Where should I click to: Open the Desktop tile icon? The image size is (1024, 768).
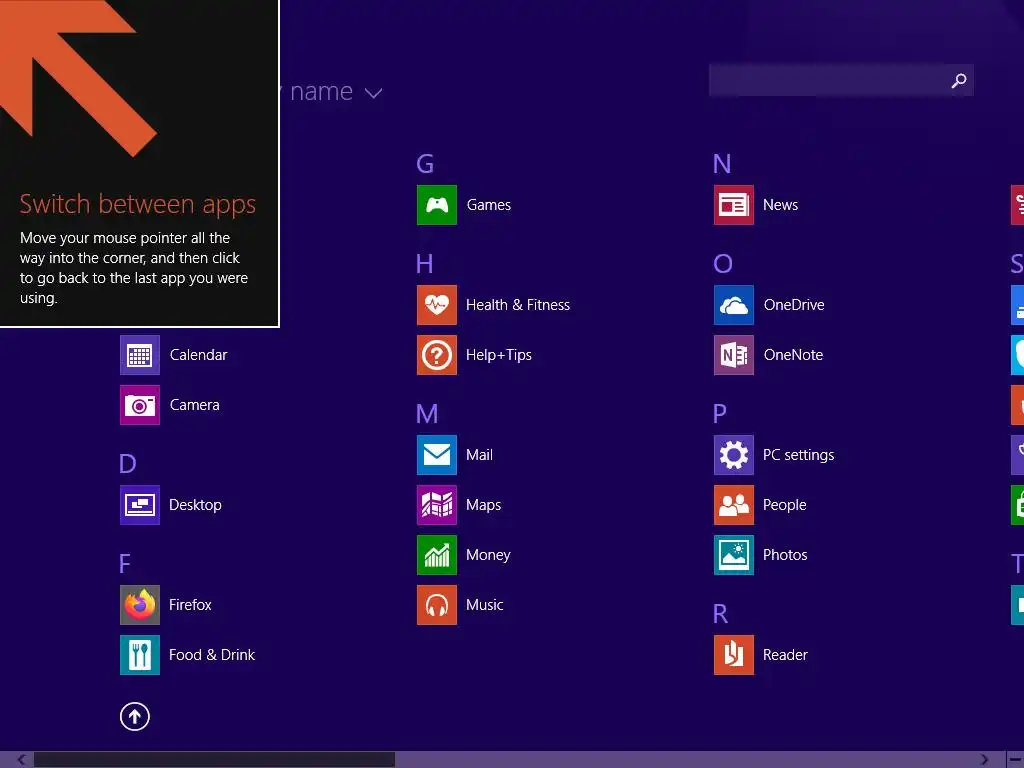pyautogui.click(x=140, y=505)
